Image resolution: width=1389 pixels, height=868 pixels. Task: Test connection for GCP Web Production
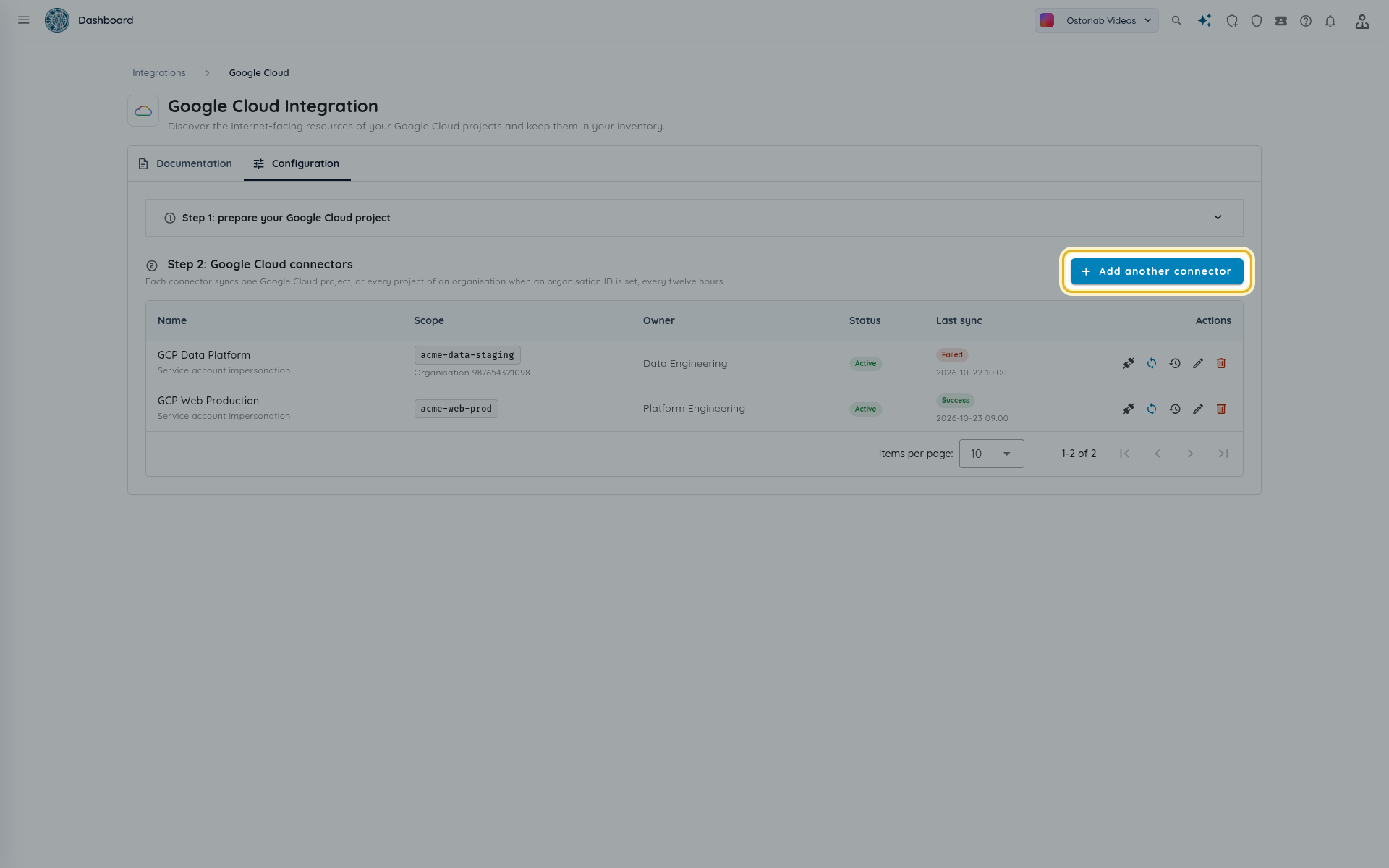(x=1129, y=409)
